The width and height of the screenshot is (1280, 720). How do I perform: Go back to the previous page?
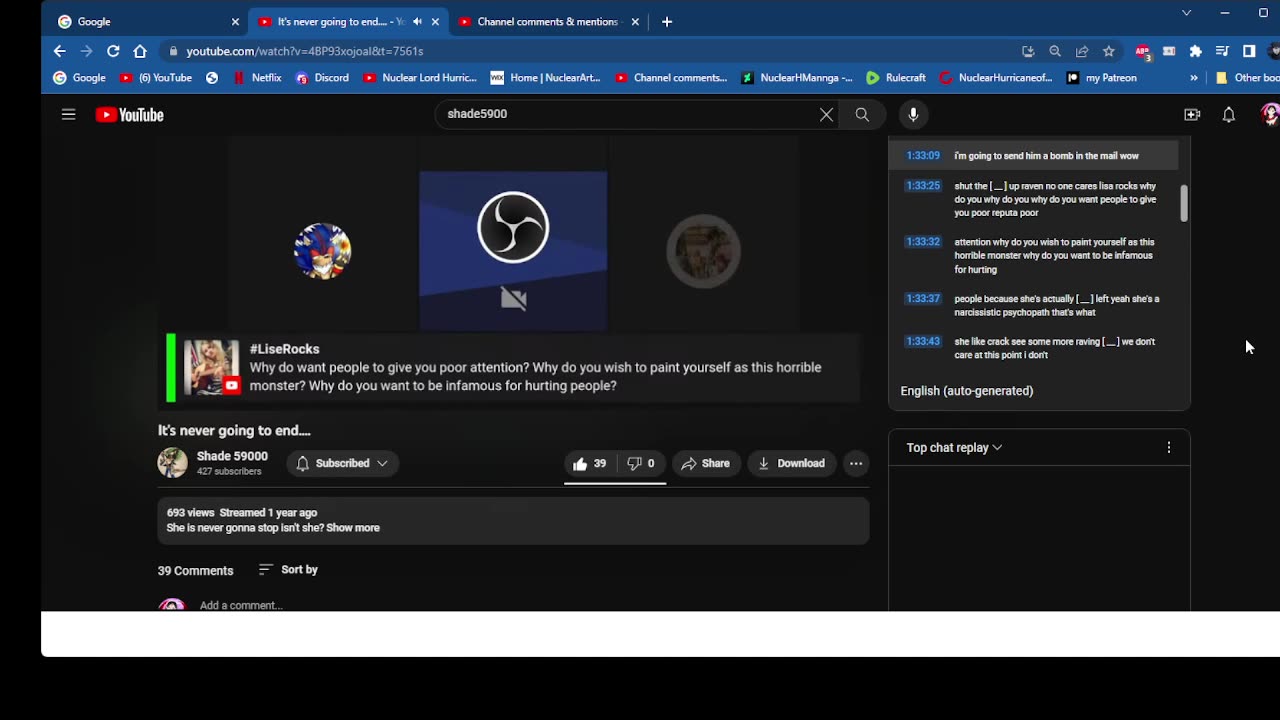[x=59, y=51]
